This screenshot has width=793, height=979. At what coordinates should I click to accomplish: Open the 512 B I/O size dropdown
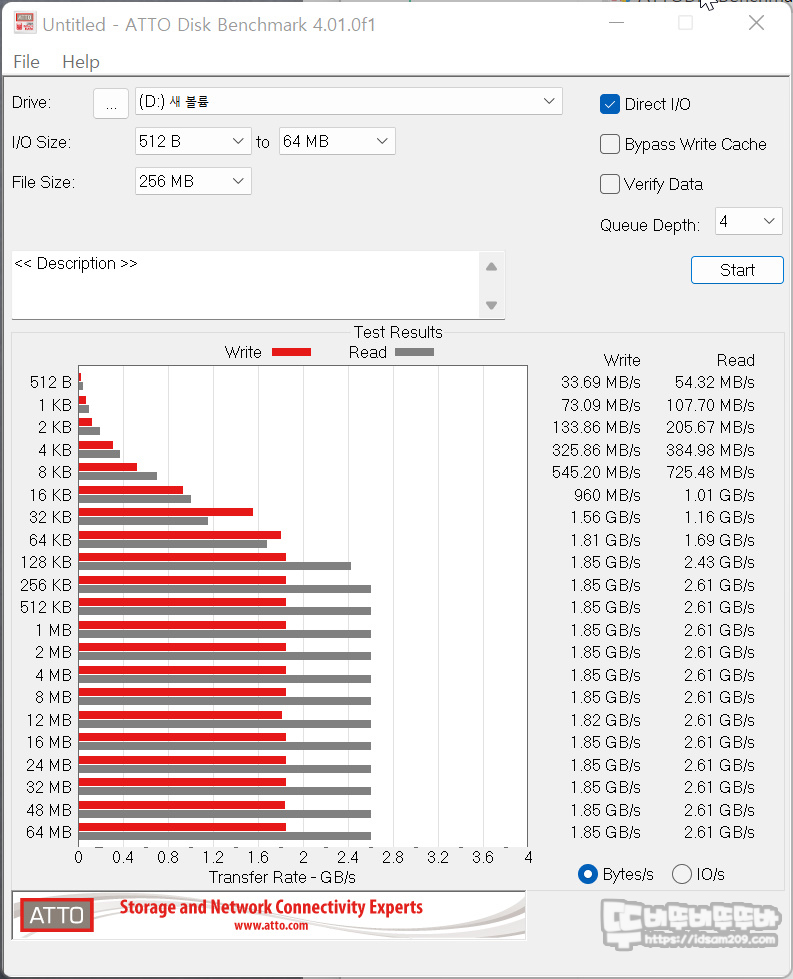coord(193,141)
